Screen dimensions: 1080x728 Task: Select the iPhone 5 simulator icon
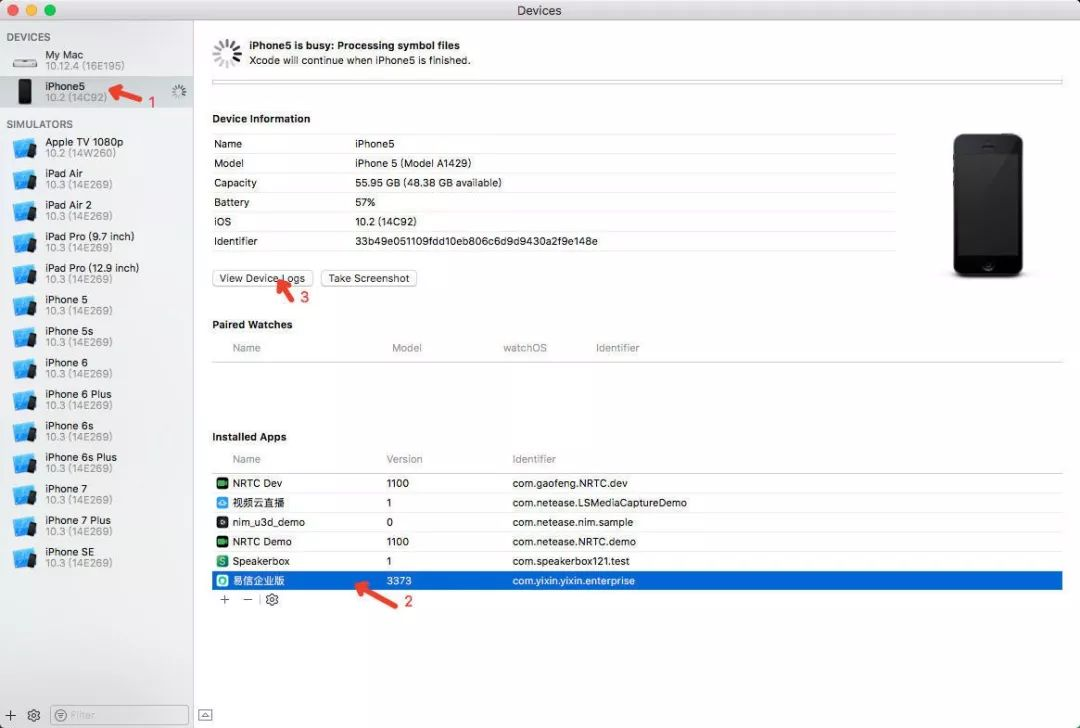(x=24, y=305)
